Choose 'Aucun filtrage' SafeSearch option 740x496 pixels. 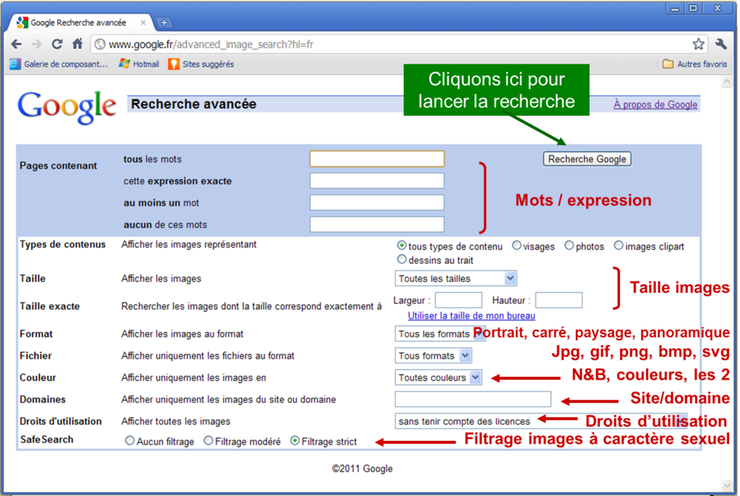point(130,440)
